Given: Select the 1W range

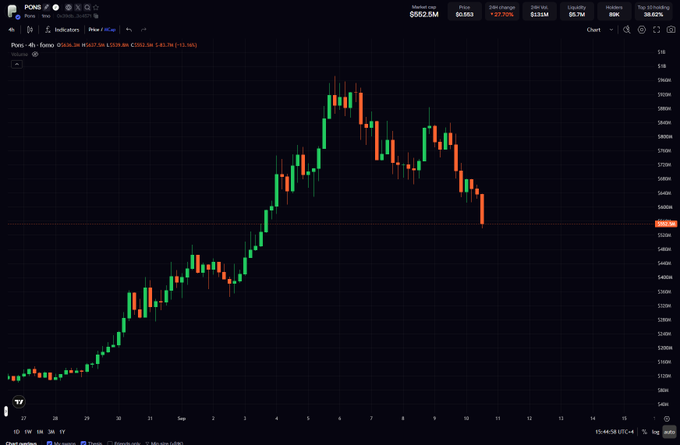Looking at the screenshot, I should click(28, 432).
